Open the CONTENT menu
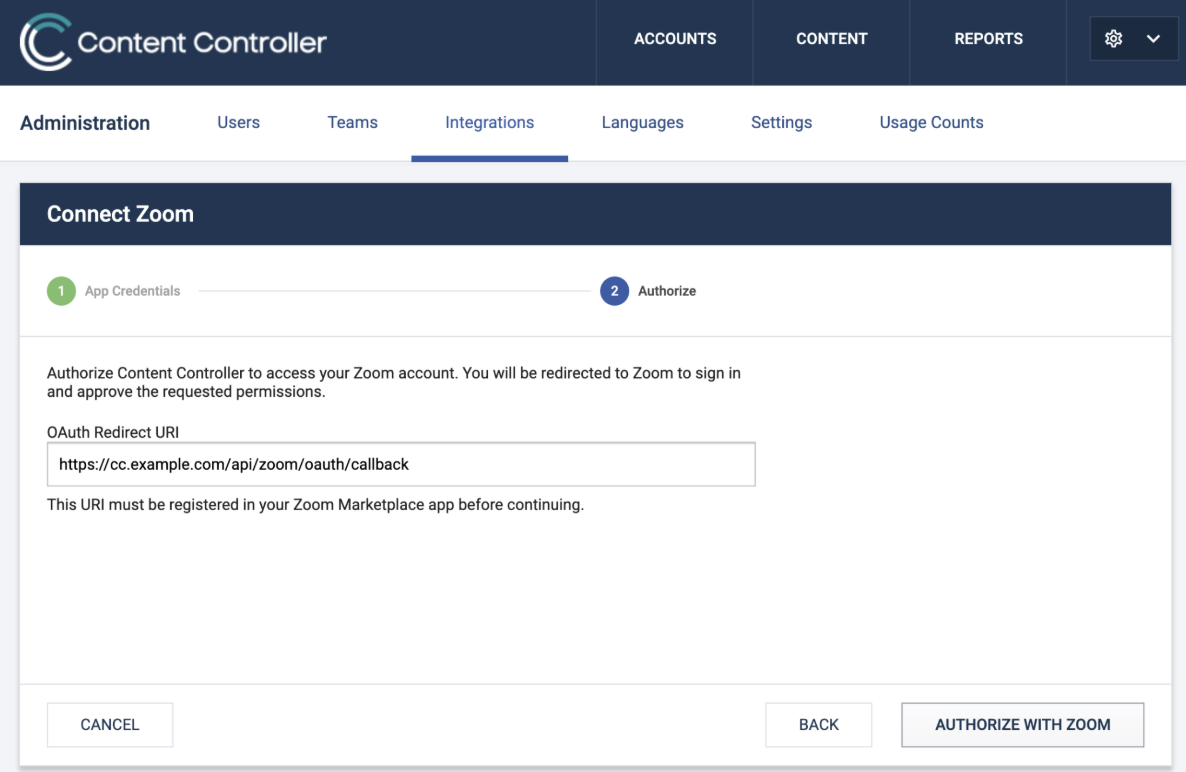The height and width of the screenshot is (772, 1186). (831, 39)
